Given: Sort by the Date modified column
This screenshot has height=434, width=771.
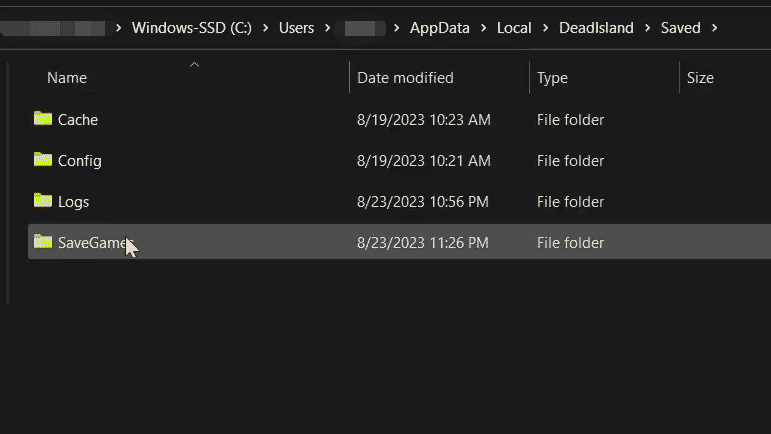Looking at the screenshot, I should [405, 78].
